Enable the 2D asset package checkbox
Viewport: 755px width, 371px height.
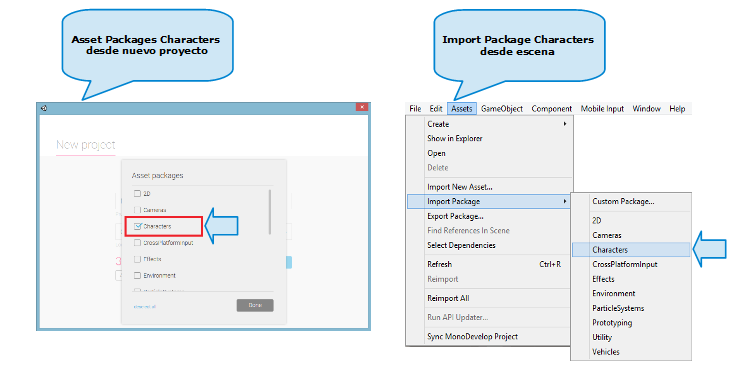[x=137, y=193]
